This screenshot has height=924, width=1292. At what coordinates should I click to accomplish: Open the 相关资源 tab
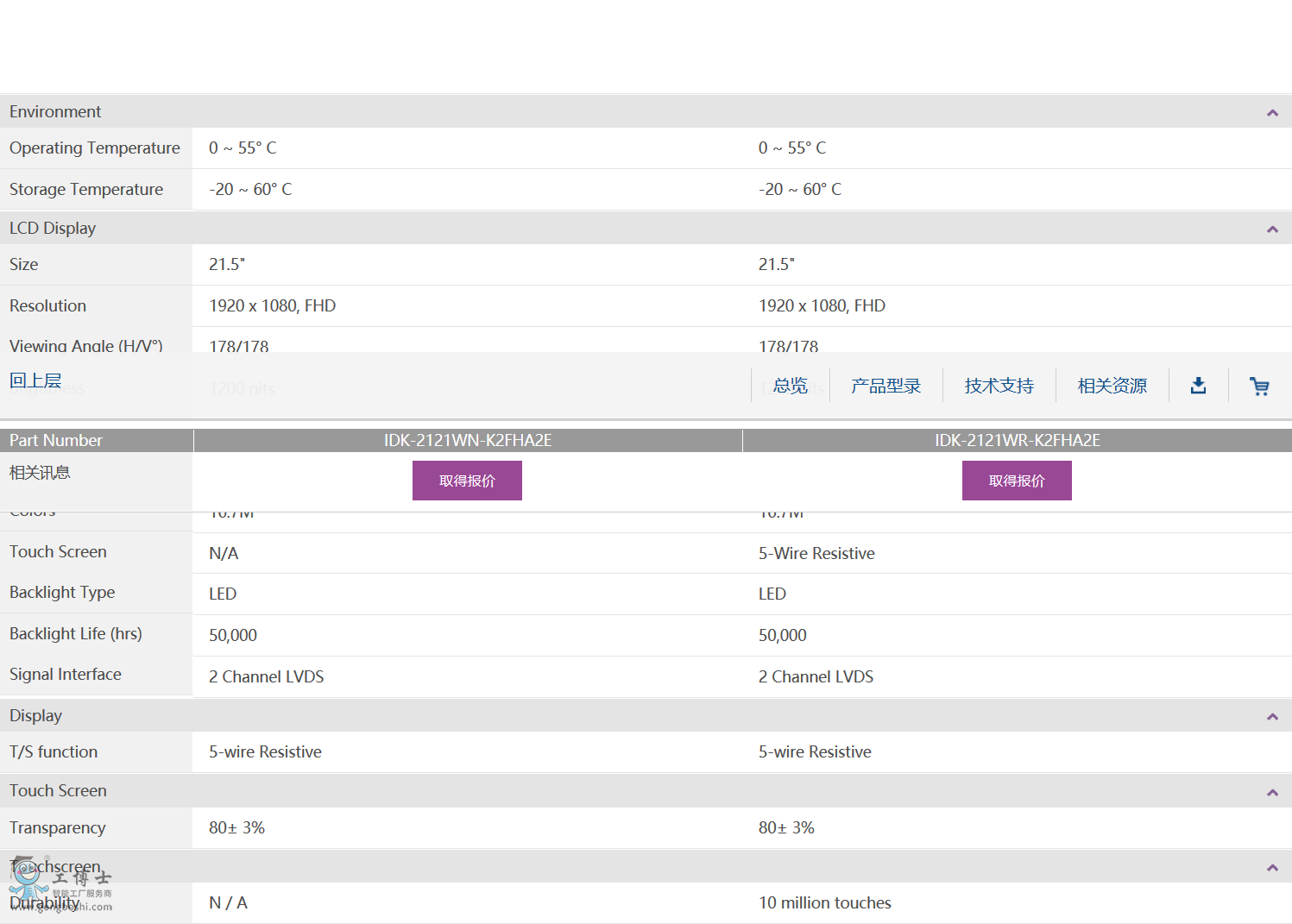click(1112, 386)
